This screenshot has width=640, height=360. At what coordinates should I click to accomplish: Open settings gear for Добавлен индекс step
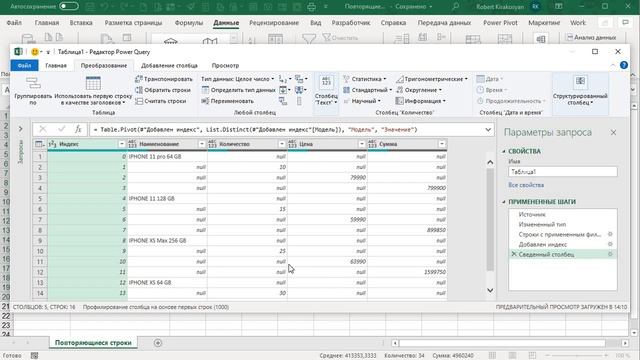coord(610,244)
